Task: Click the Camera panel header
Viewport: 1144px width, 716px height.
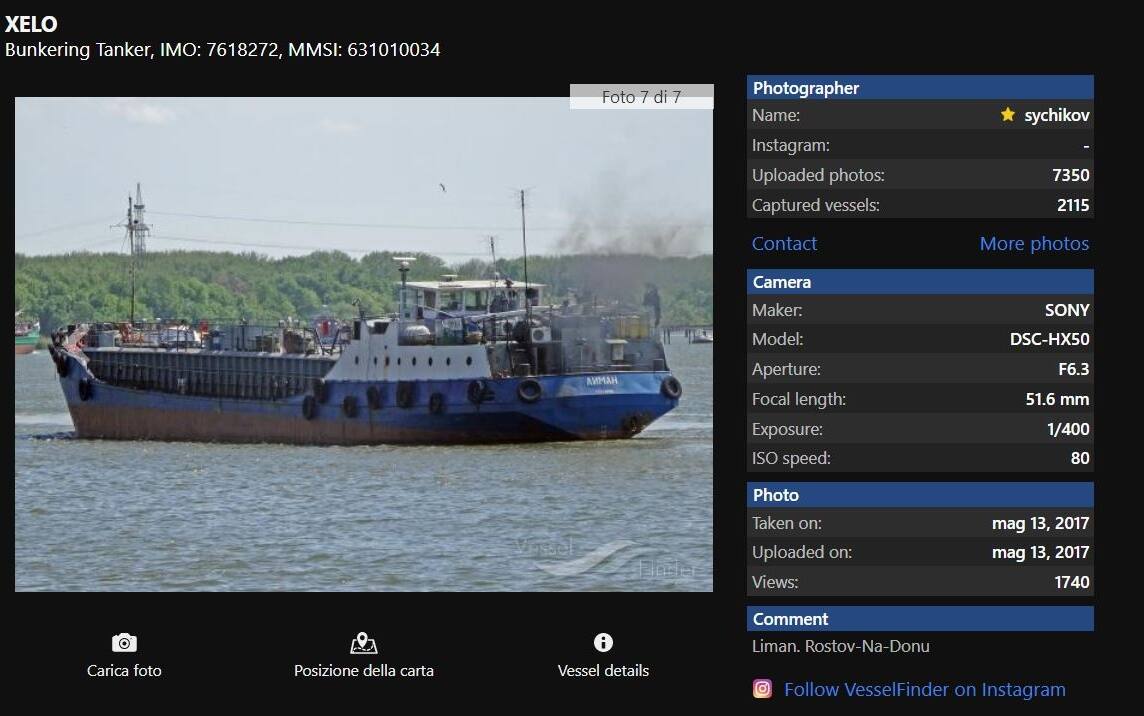Action: [781, 282]
